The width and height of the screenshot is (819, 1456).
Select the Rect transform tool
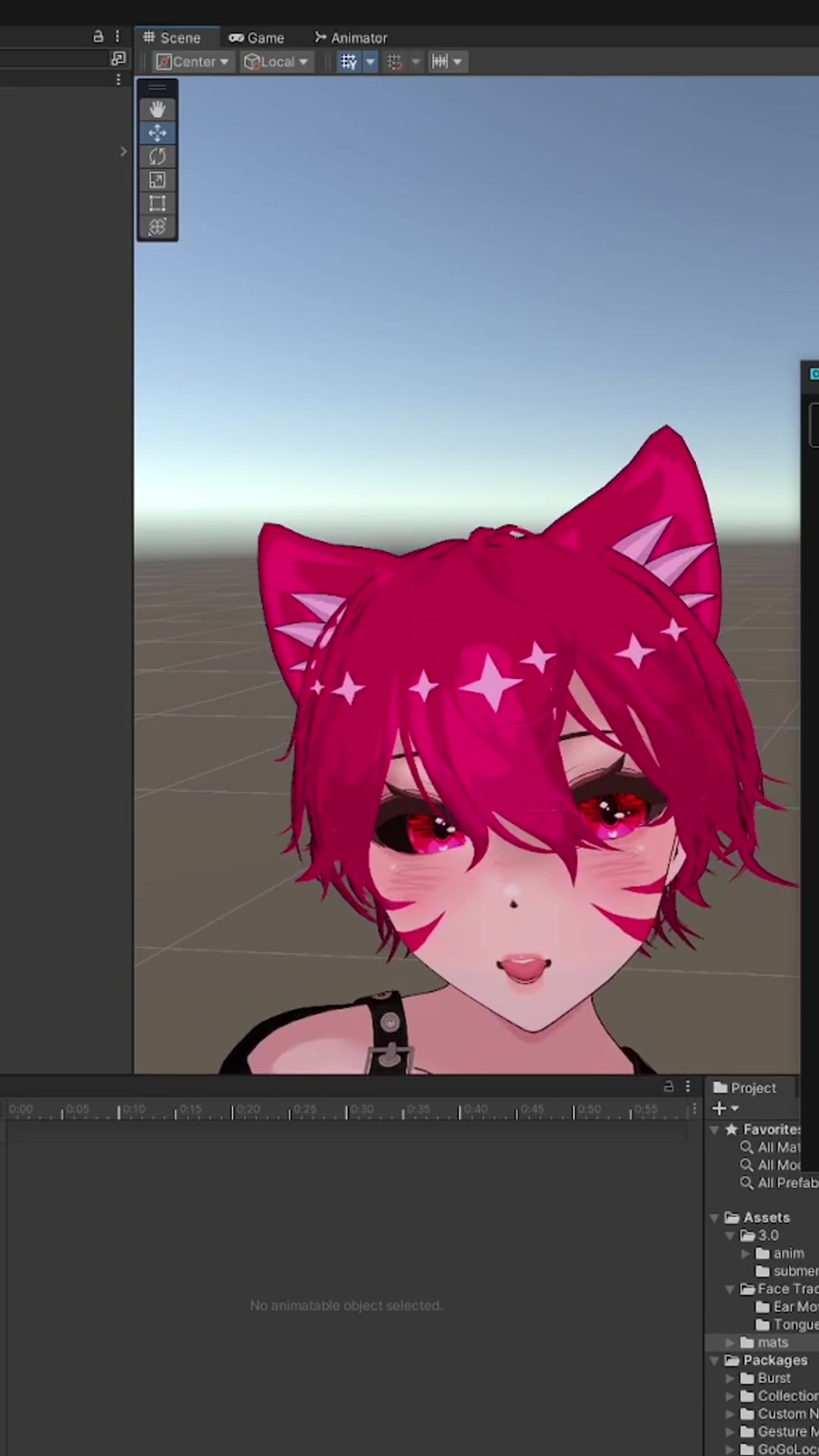[x=157, y=203]
